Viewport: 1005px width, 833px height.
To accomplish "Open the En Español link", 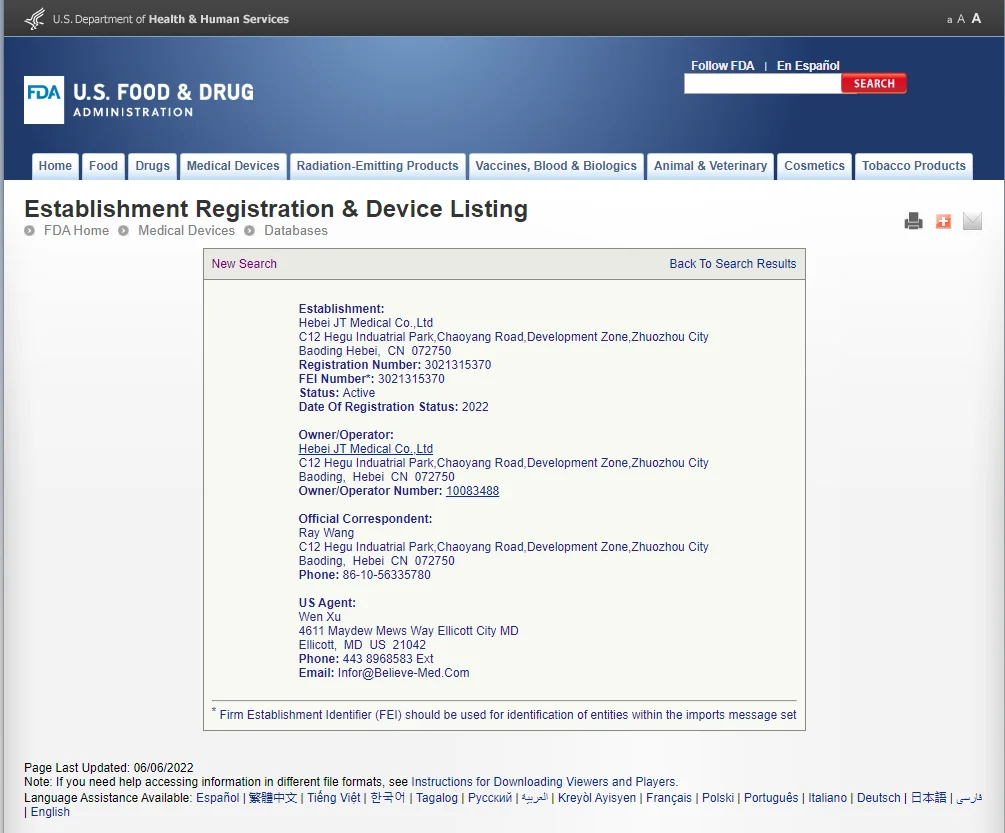I will click(x=808, y=66).
